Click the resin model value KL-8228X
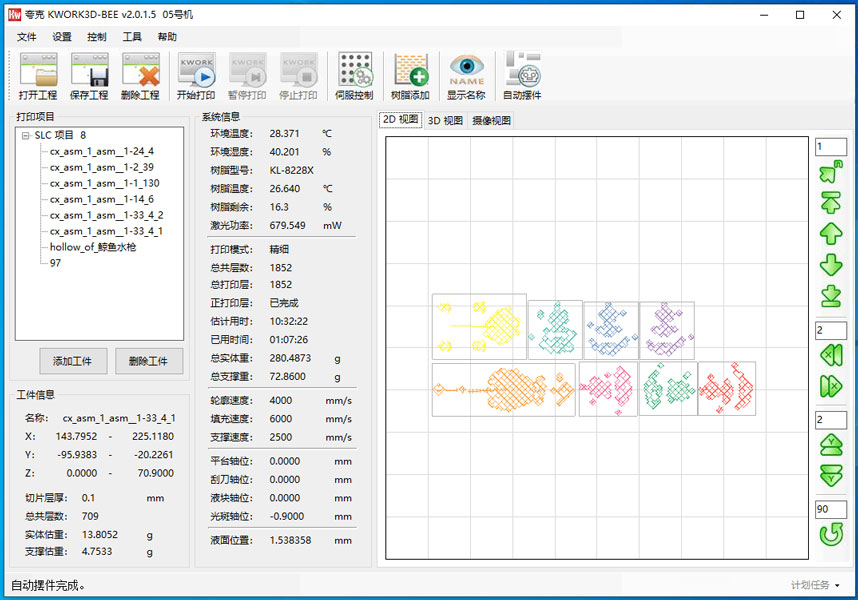Image resolution: width=858 pixels, height=600 pixels. (292, 171)
